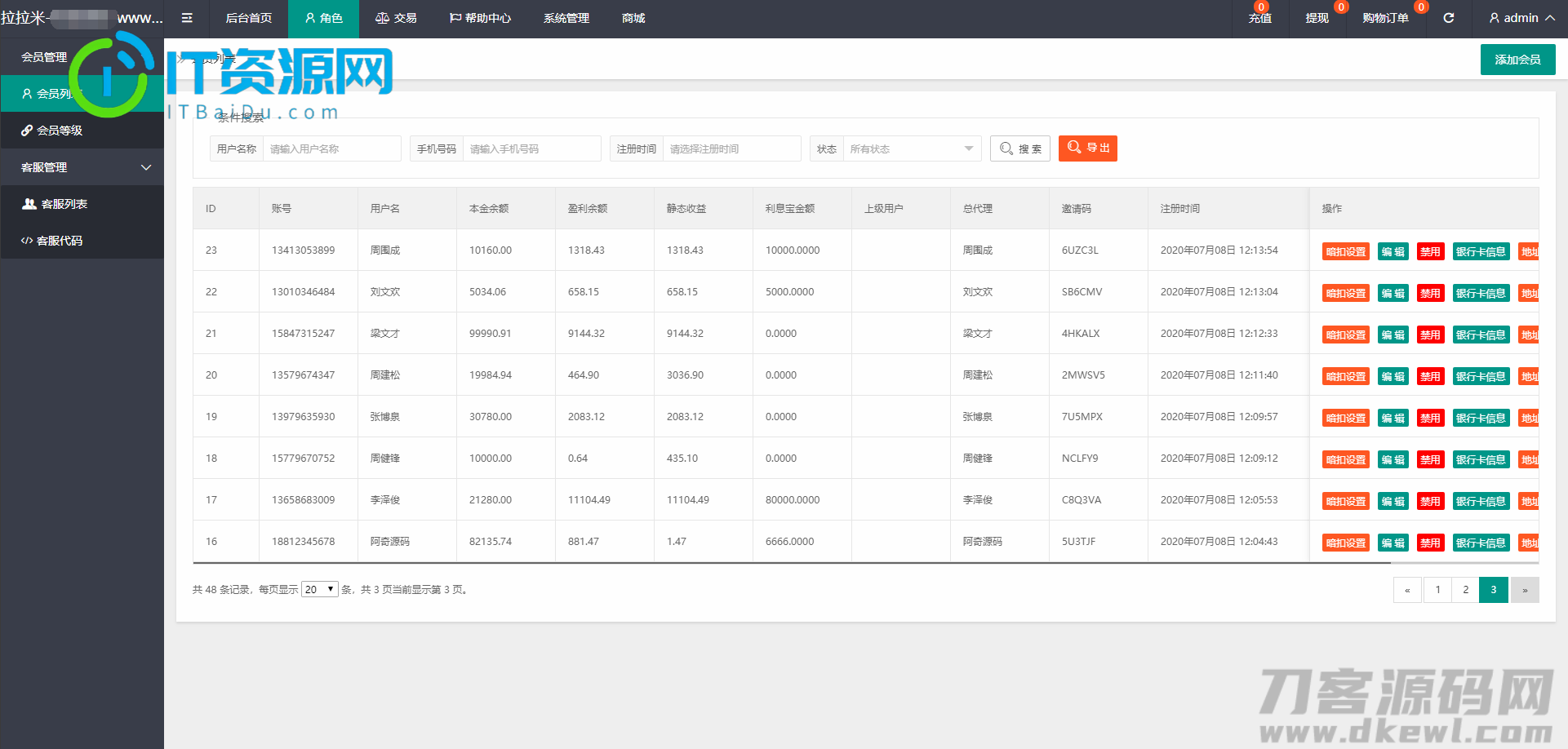The height and width of the screenshot is (749, 1568).
Task: Open the admin user menu
Action: click(1522, 18)
